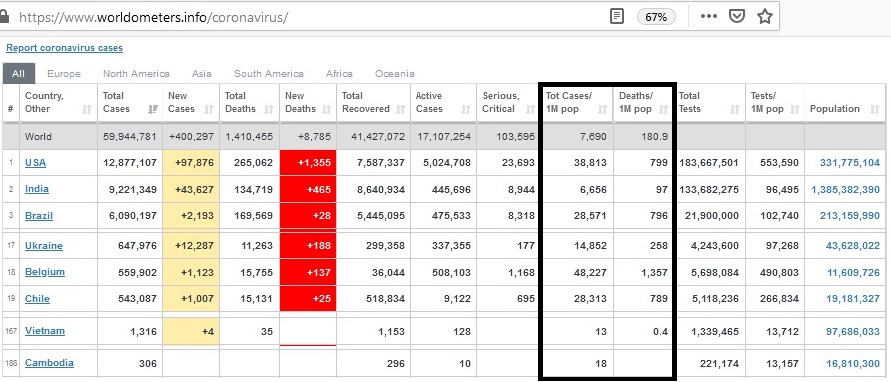Switch to the South America tab
The width and height of the screenshot is (891, 382).
(x=269, y=73)
